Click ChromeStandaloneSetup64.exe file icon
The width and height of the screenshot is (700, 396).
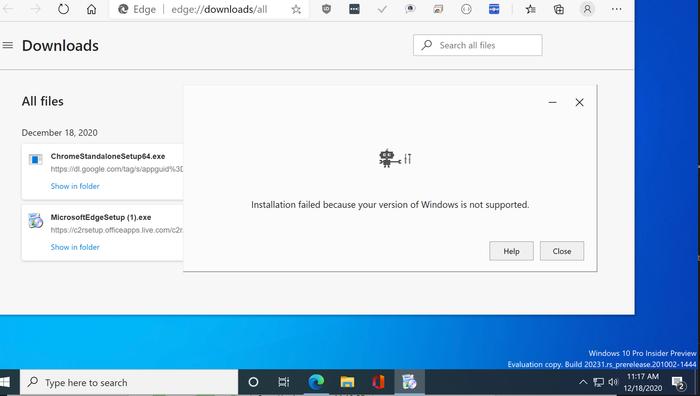(x=35, y=159)
